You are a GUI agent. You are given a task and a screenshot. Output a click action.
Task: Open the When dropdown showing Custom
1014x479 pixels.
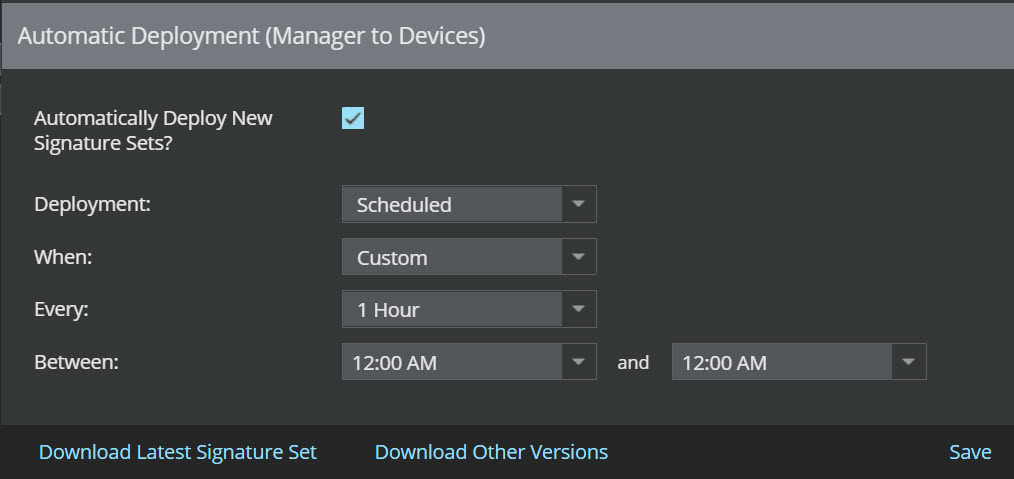pyautogui.click(x=469, y=257)
